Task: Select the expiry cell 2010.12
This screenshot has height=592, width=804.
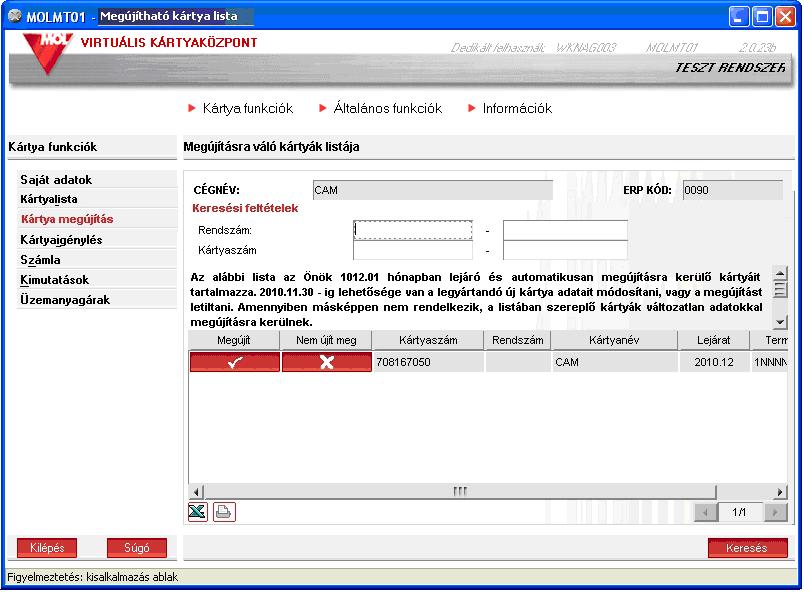Action: [x=714, y=362]
